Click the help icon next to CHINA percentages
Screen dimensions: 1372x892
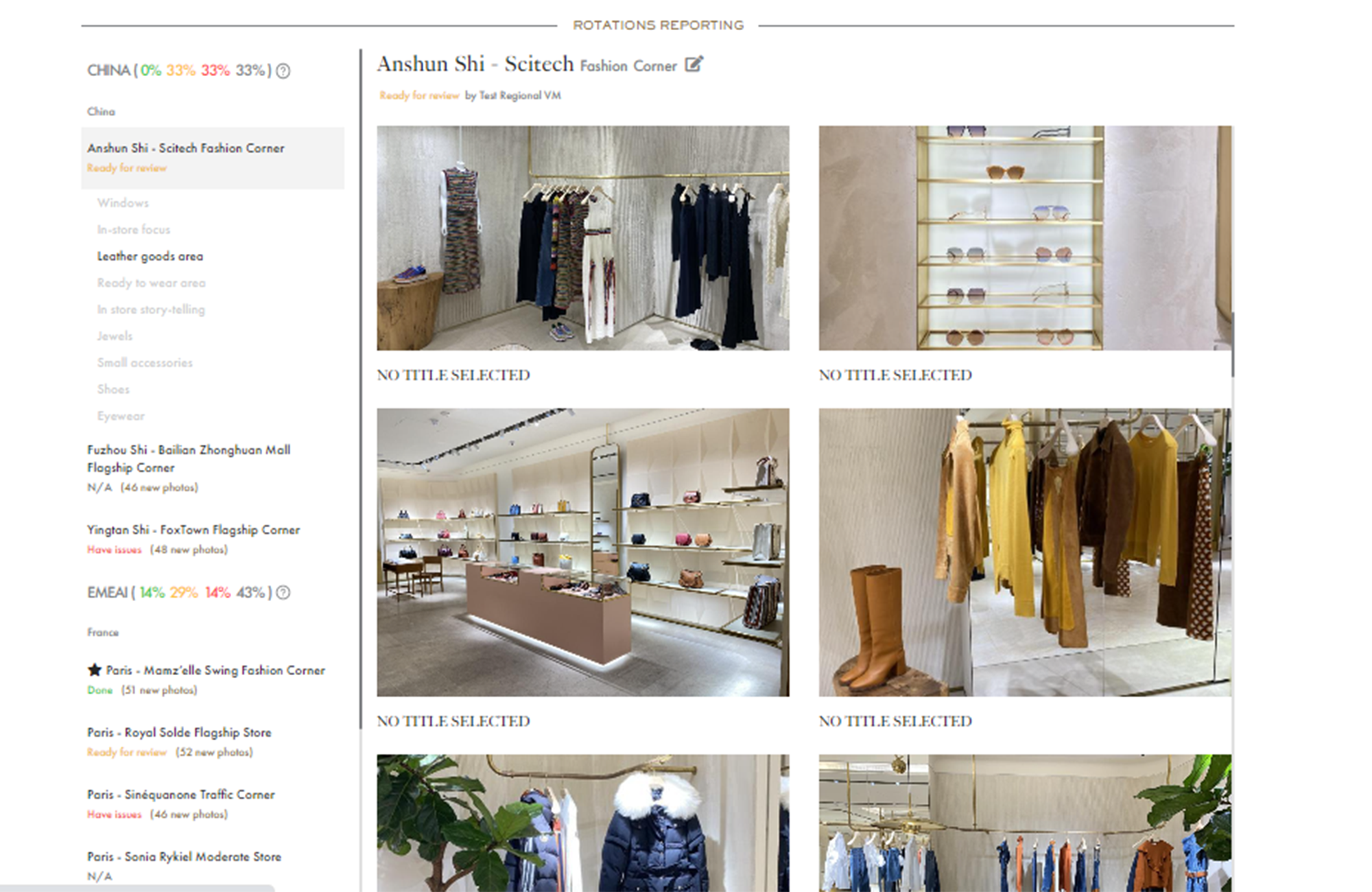tap(285, 69)
